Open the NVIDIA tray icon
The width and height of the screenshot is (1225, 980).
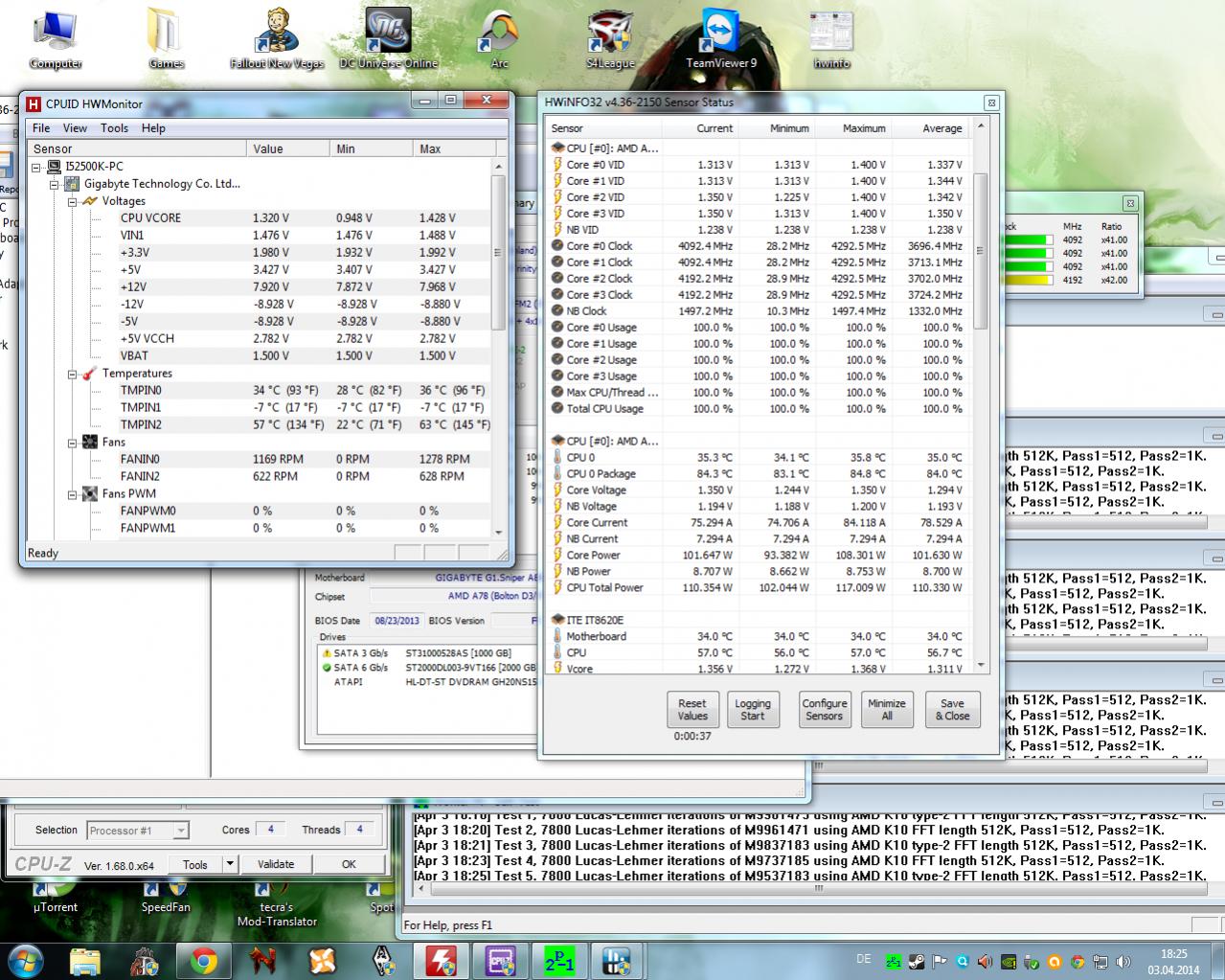coord(1009,962)
